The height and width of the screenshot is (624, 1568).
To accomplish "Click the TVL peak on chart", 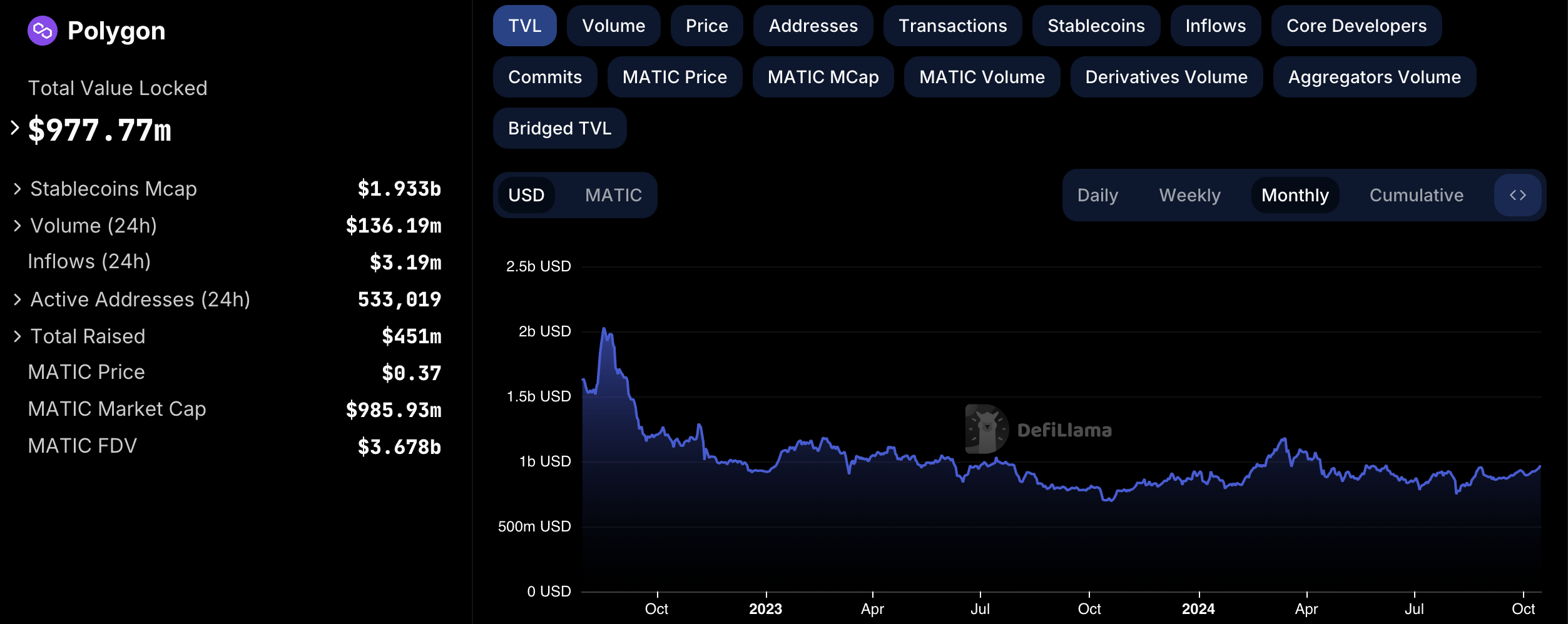I will 604,329.
